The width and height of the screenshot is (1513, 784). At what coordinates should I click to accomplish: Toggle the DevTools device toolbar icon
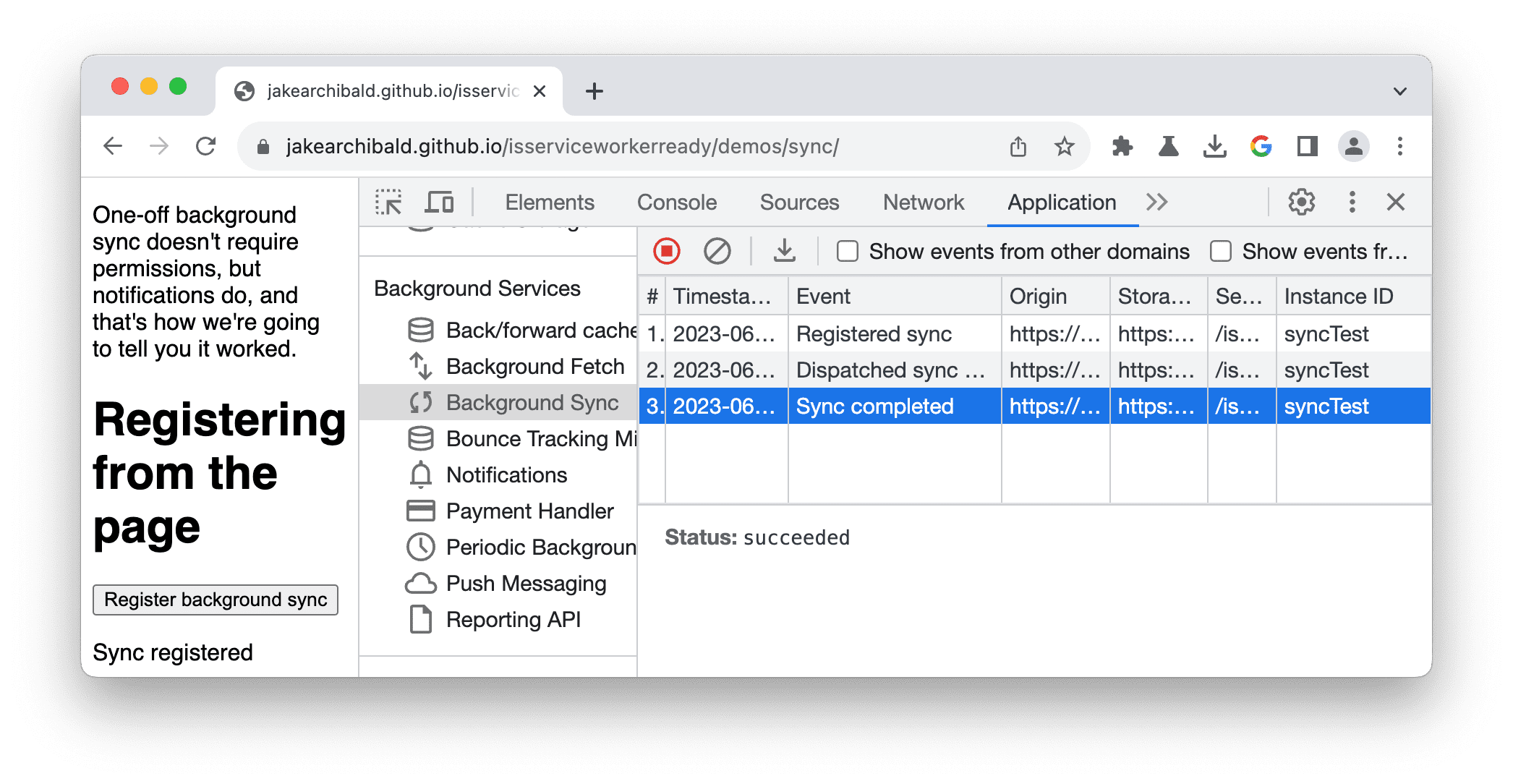(x=439, y=201)
